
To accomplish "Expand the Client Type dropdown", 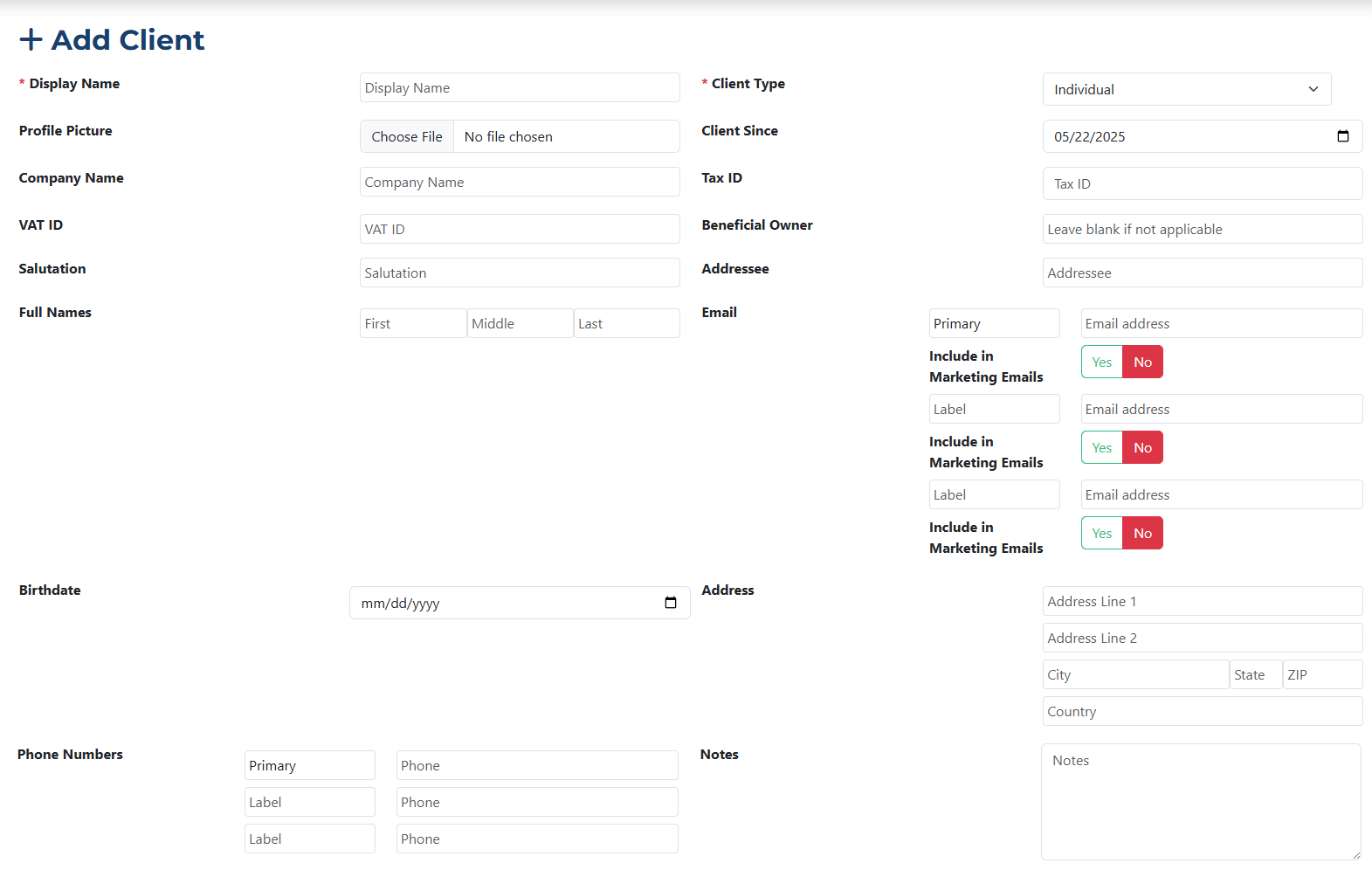I will pyautogui.click(x=1187, y=89).
